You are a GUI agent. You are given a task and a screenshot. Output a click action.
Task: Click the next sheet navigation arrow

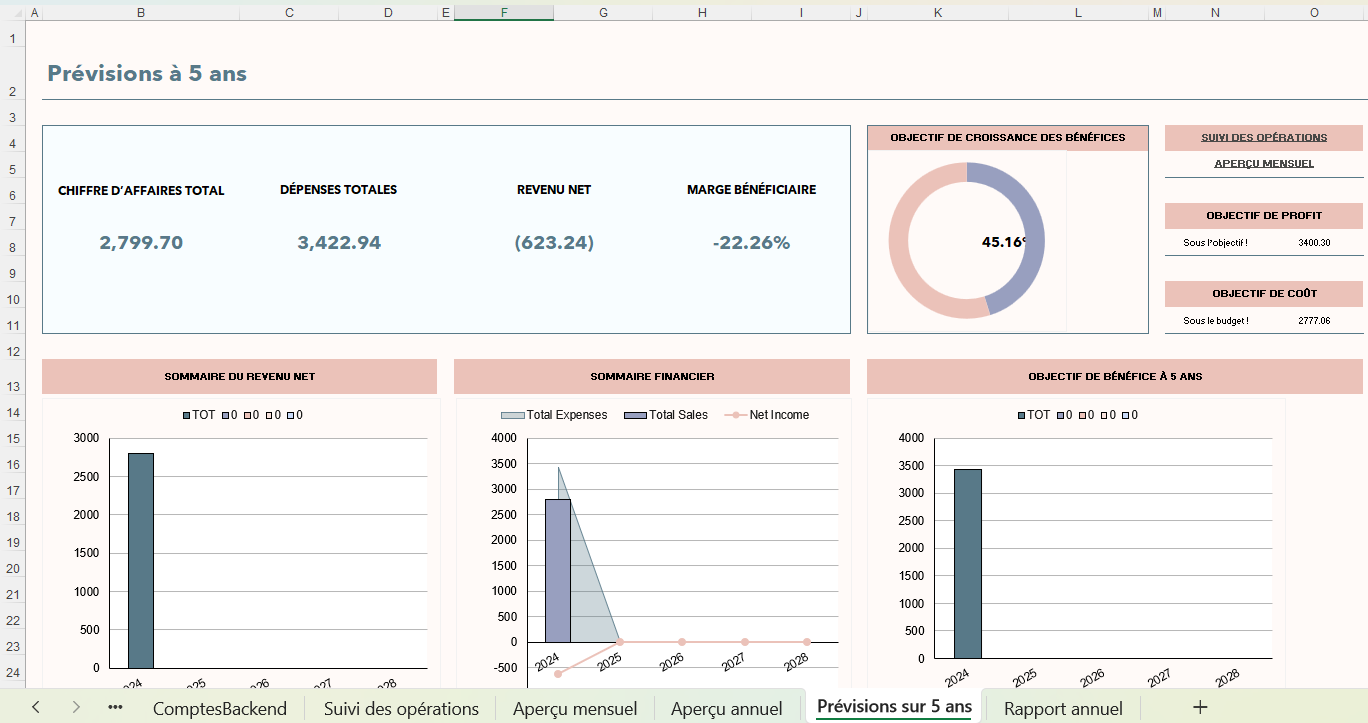point(78,707)
